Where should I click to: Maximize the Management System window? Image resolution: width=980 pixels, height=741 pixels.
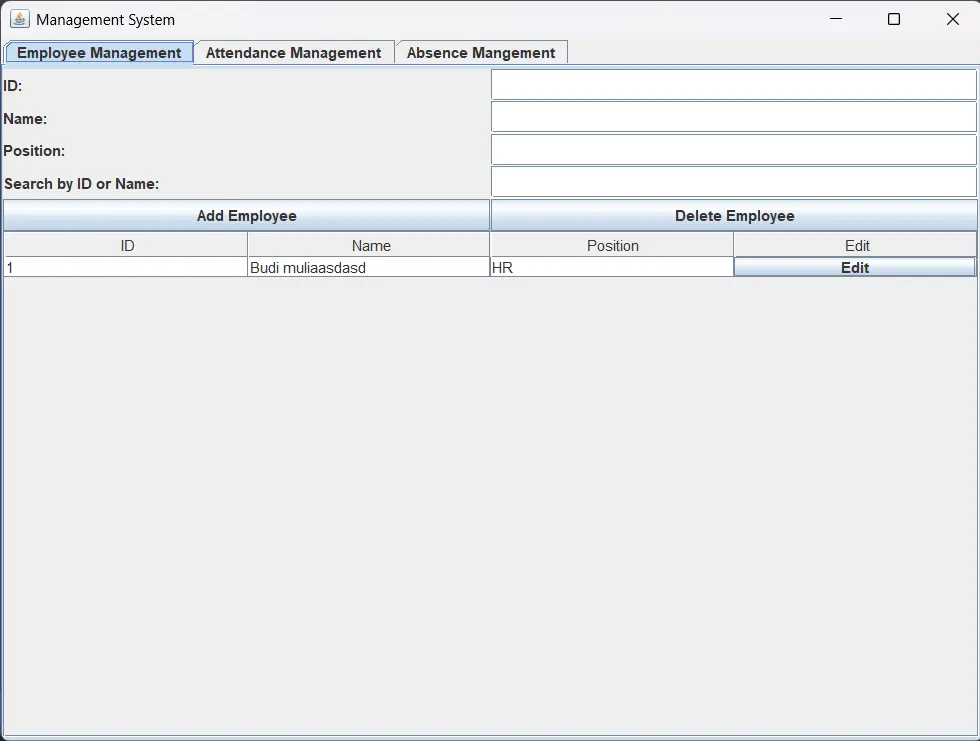pos(894,19)
